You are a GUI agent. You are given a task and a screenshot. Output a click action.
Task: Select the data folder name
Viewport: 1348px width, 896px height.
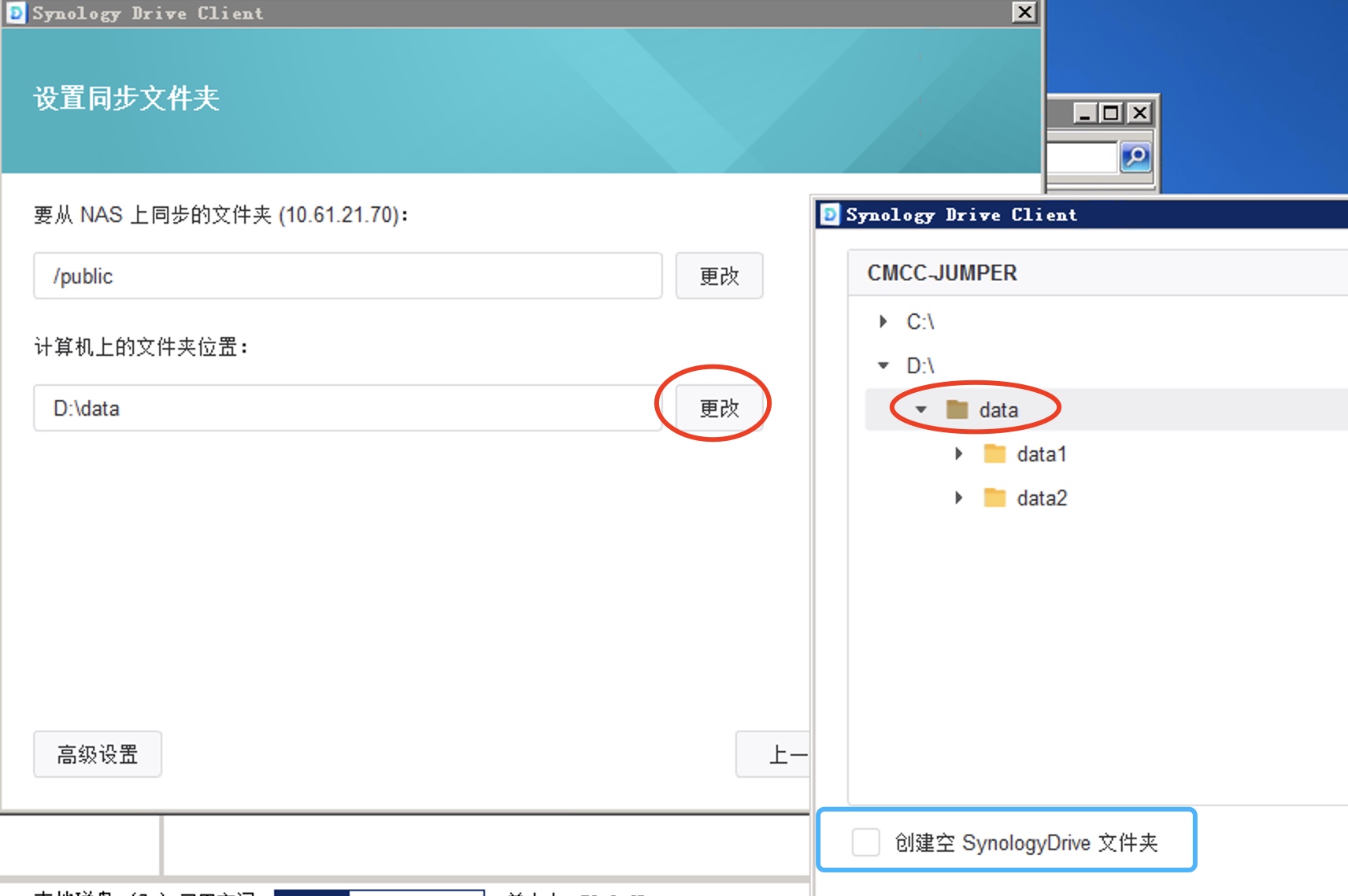(x=998, y=409)
